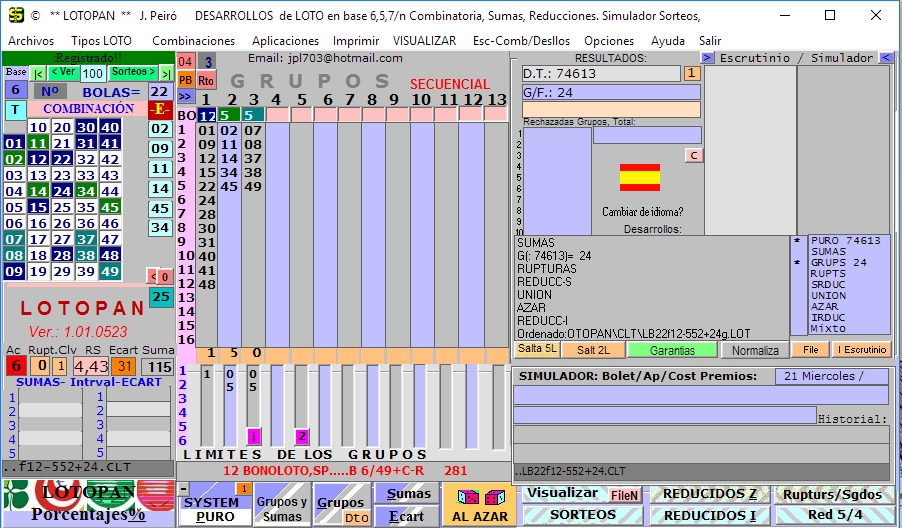This screenshot has height=528, width=902.
Task: Click the SORTEOS button
Action: click(x=583, y=515)
